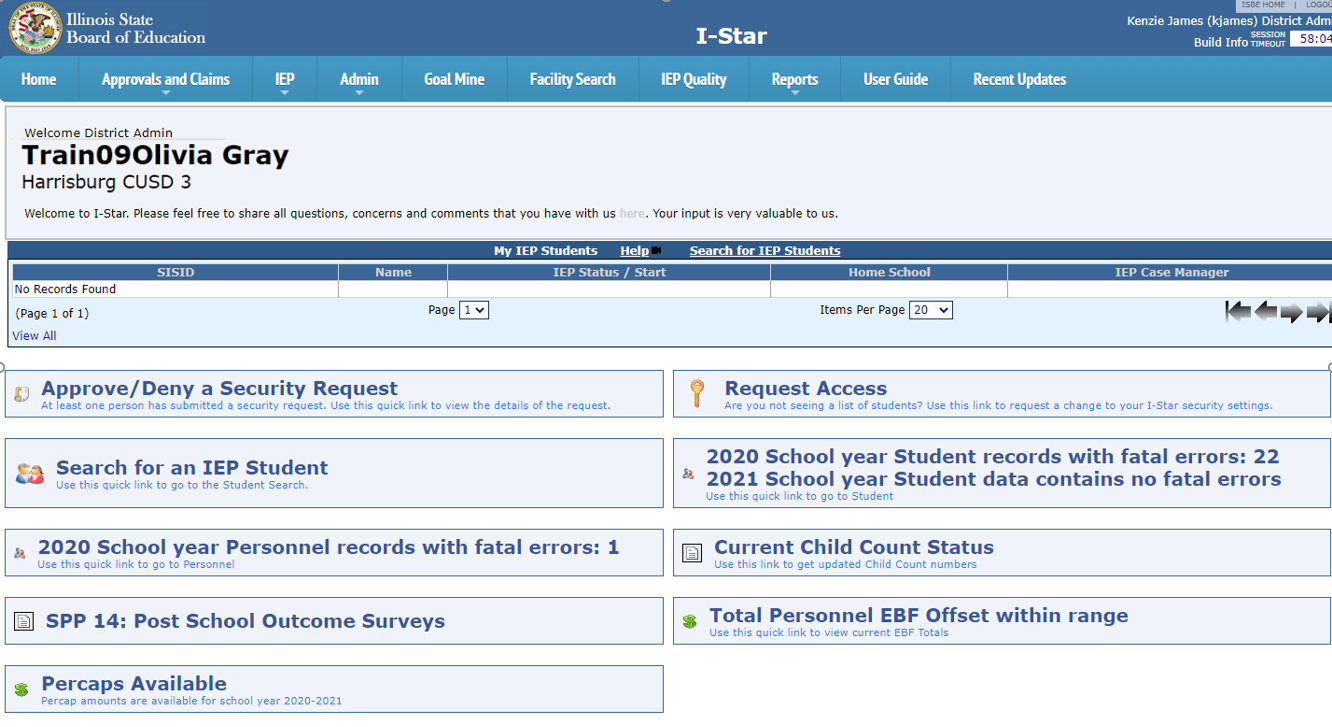Viewport: 1332px width, 727px height.
Task: Click the video icon next to Help
Action: coord(656,251)
